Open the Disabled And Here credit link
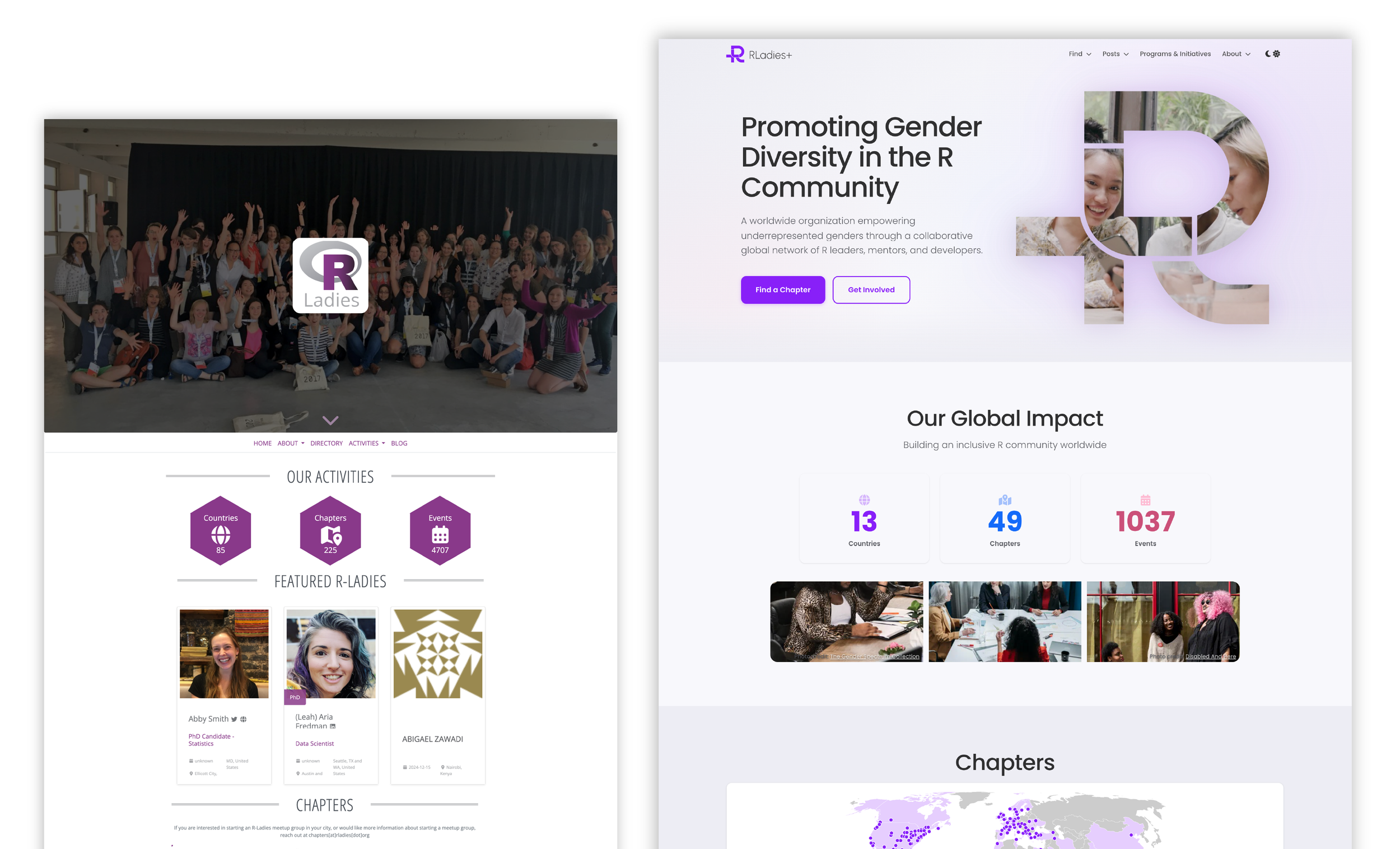This screenshot has width=1400, height=849. click(1210, 656)
